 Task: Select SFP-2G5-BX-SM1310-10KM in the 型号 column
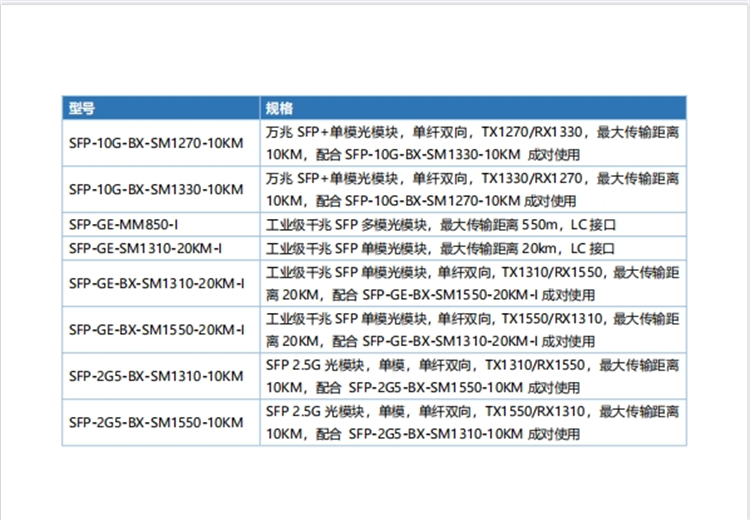coord(156,376)
